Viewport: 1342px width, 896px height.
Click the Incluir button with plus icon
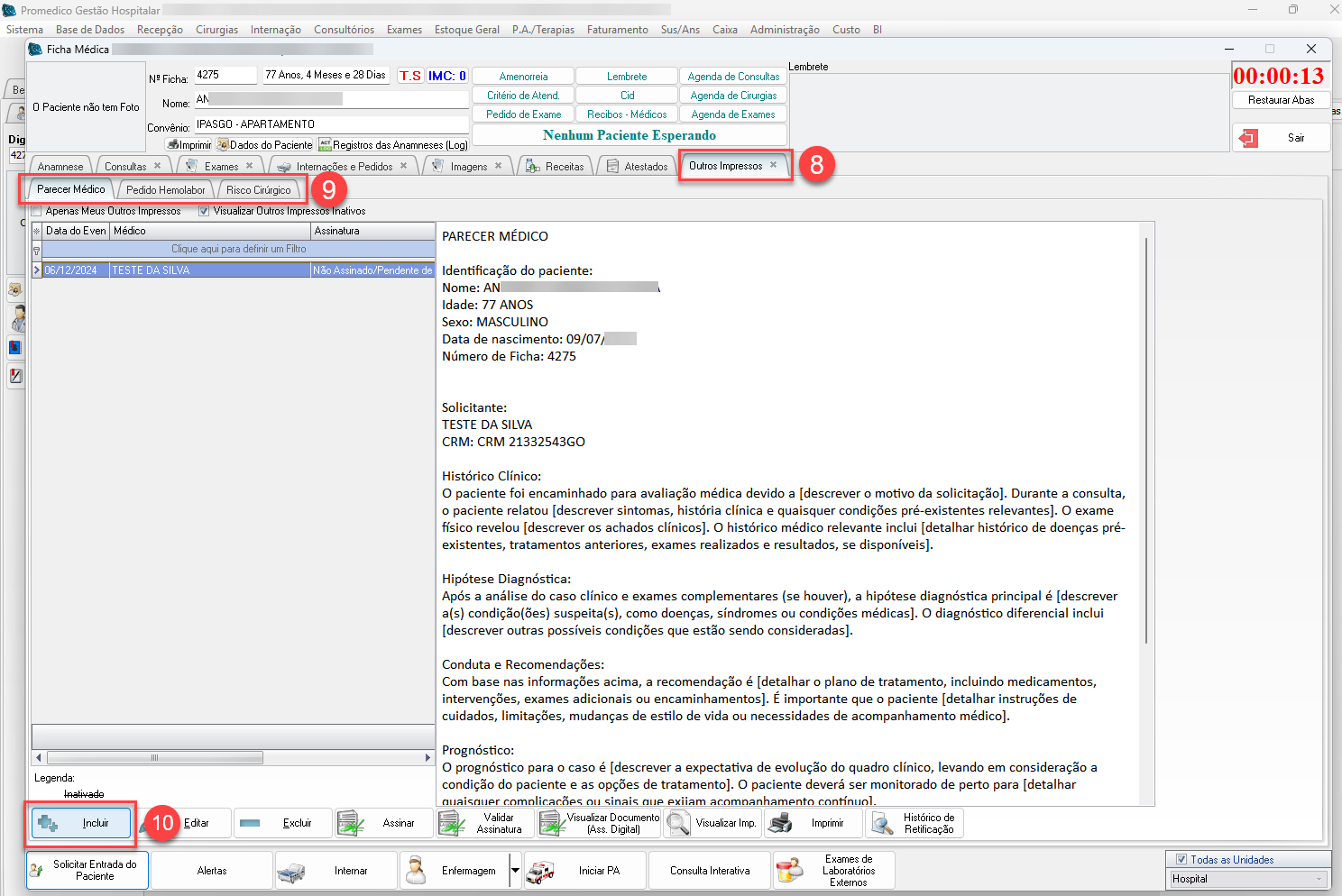81,823
